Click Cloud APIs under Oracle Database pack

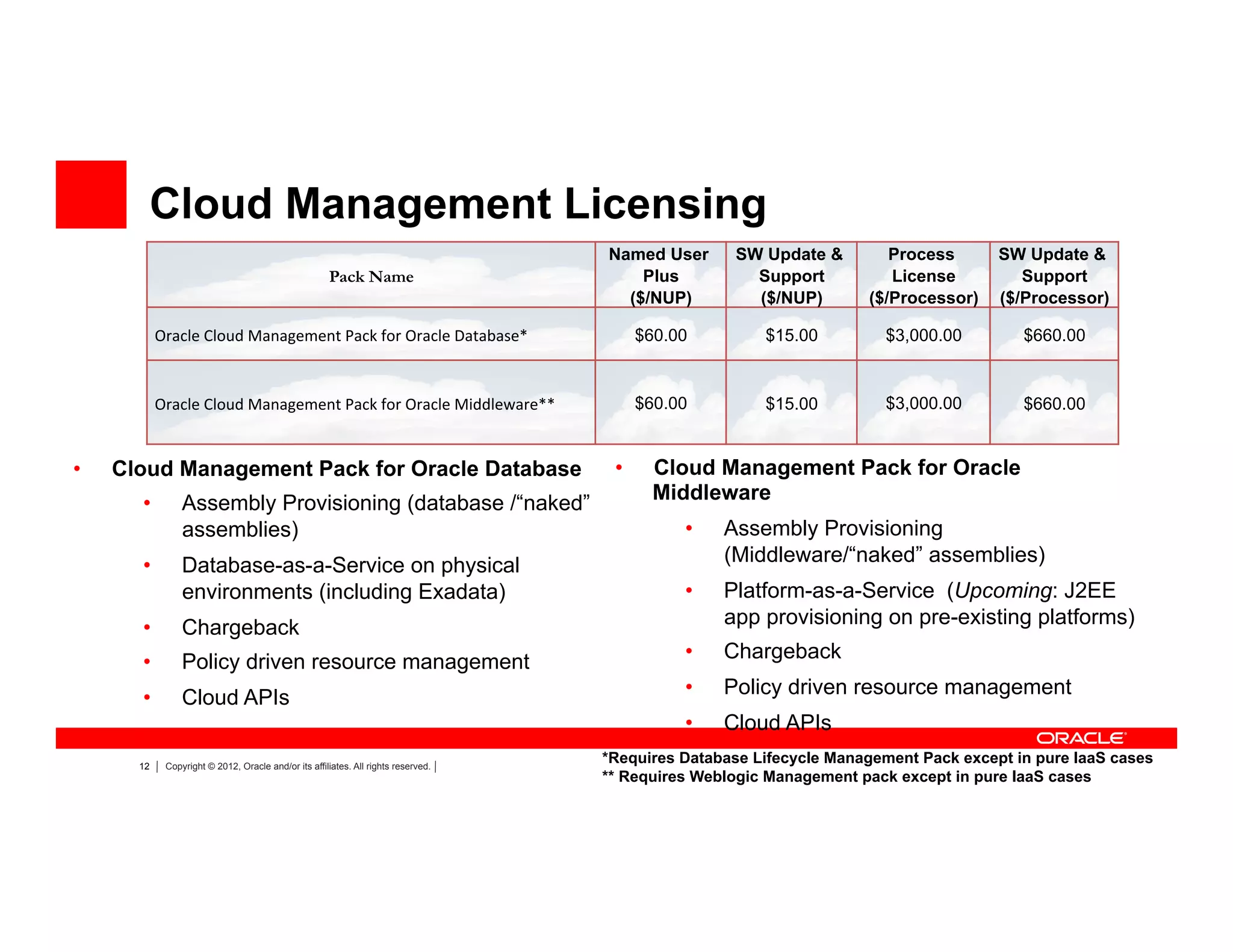235,697
